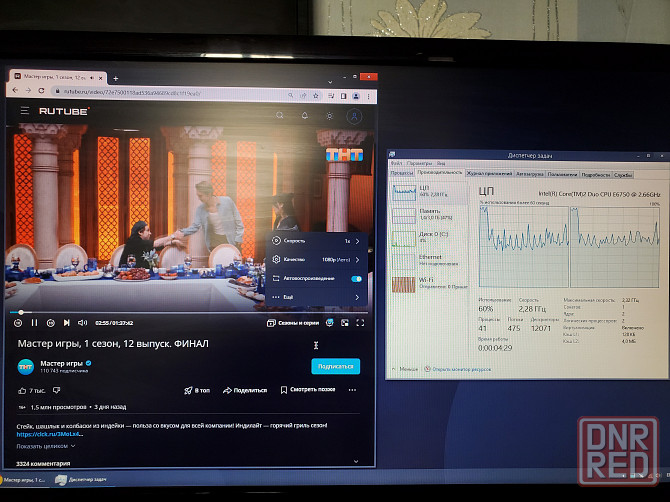
Task: Switch the video to fullscreen
Action: [x=360, y=323]
